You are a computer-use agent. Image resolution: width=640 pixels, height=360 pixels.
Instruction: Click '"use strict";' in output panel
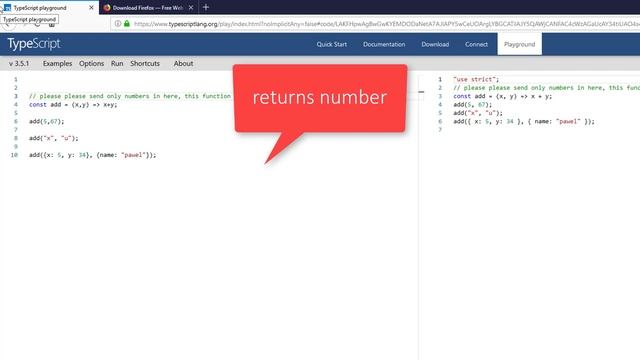476,80
